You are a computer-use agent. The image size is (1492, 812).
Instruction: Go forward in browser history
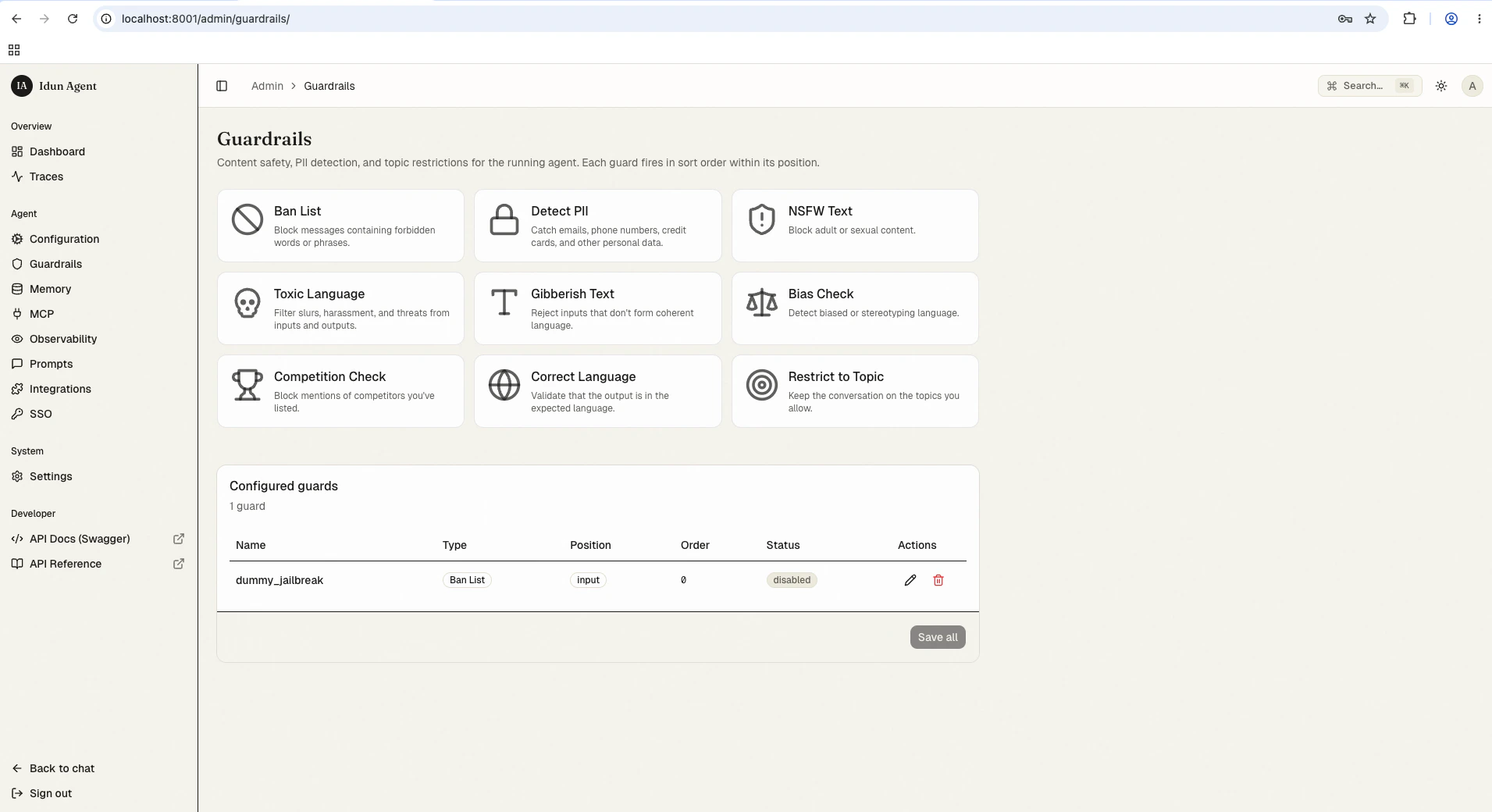pos(45,19)
